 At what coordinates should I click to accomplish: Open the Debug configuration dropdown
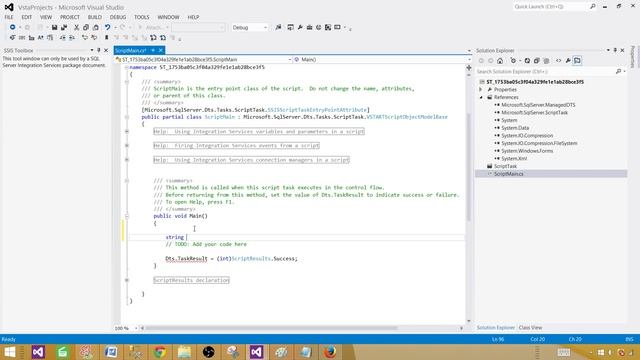[x=249, y=27]
